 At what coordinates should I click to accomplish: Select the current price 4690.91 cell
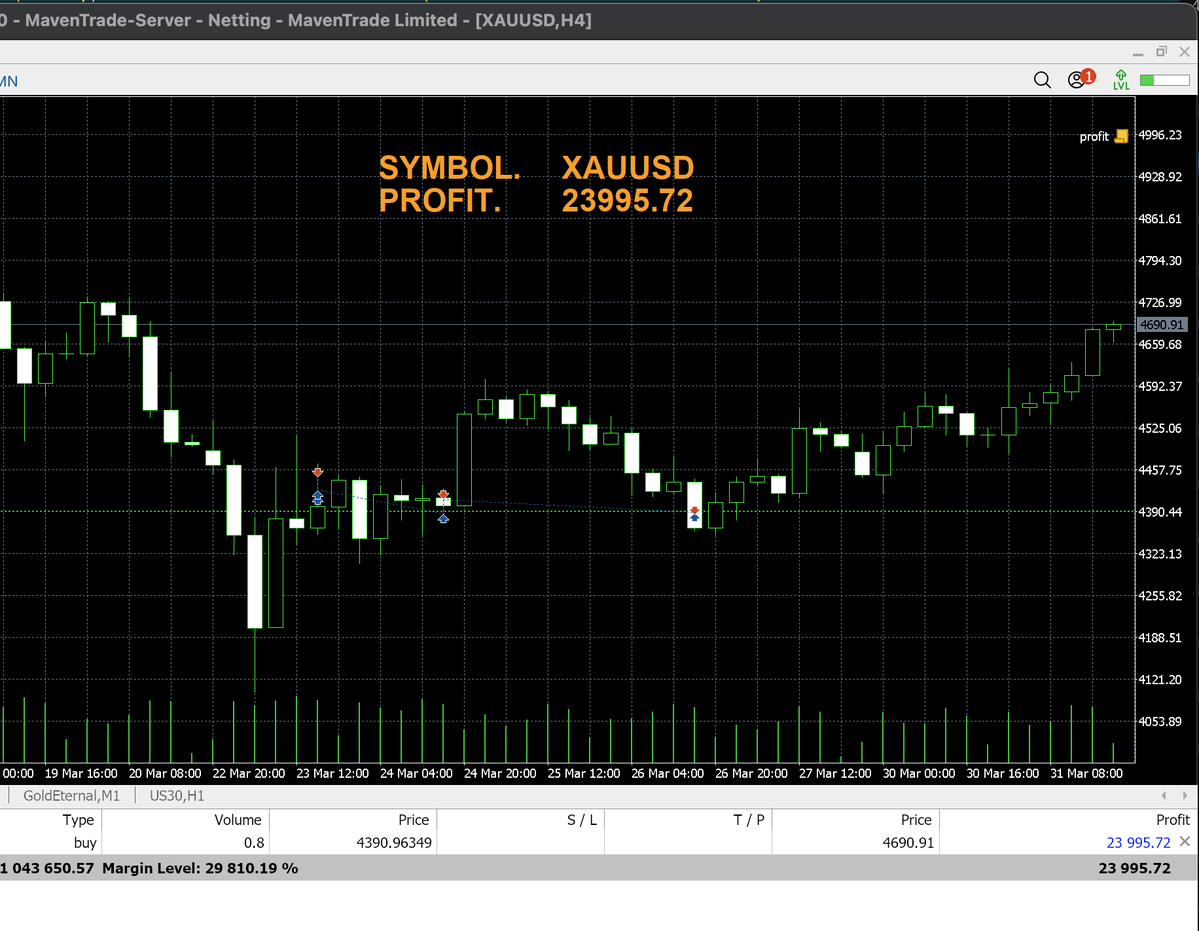pyautogui.click(x=908, y=842)
